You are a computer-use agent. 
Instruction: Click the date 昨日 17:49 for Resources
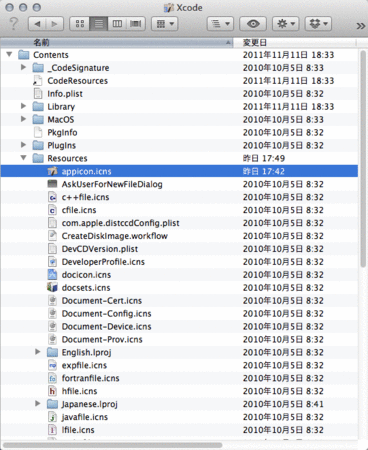pos(264,158)
